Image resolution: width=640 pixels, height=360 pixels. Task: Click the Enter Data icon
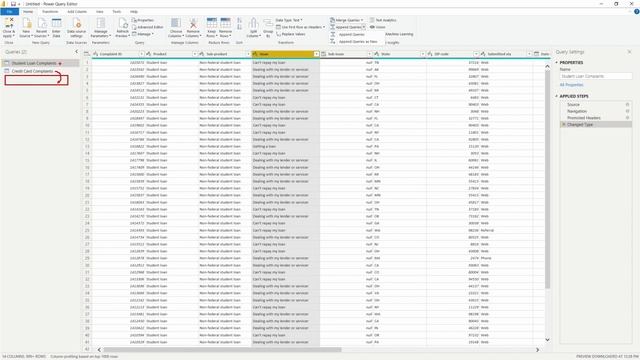pos(57,23)
